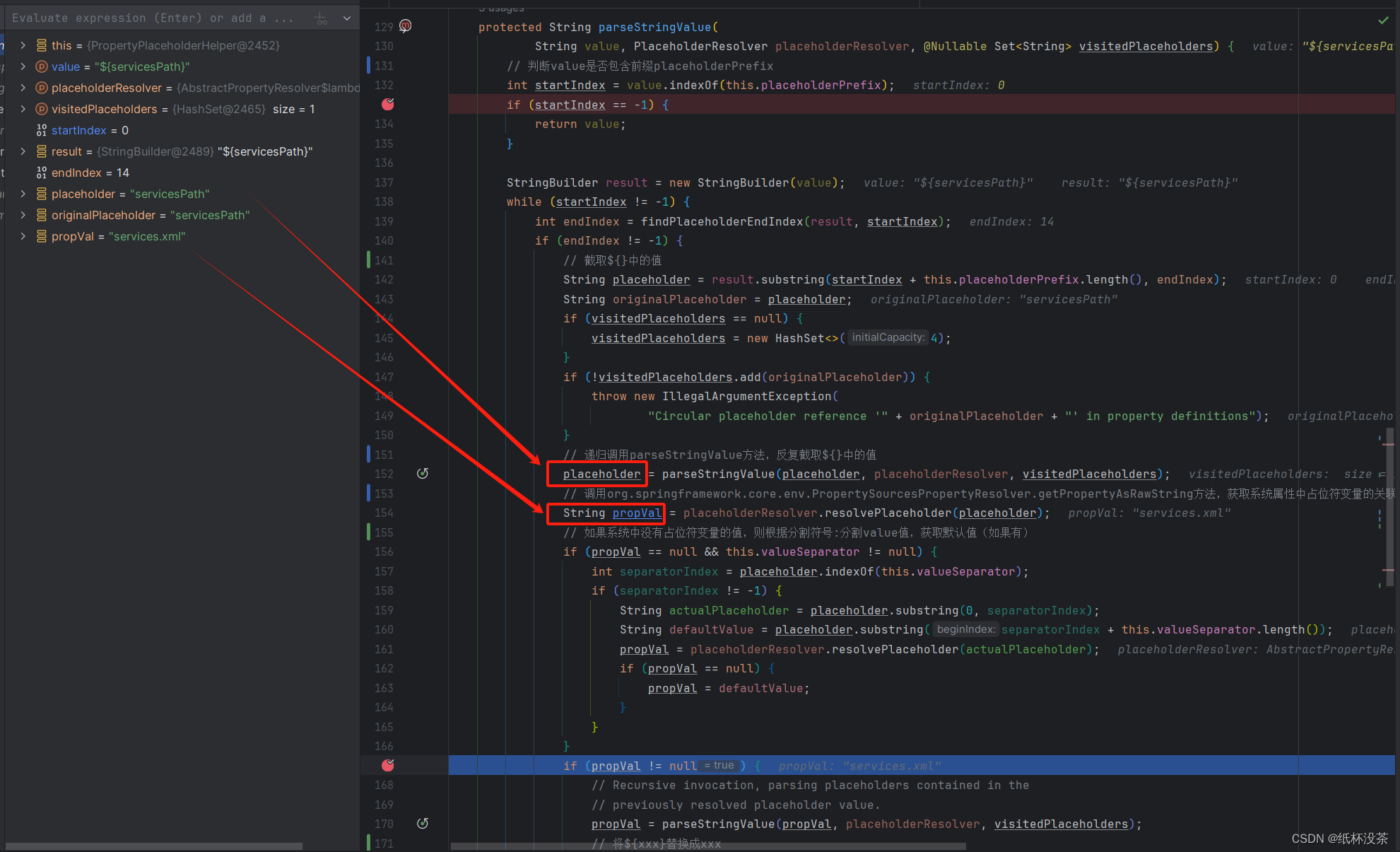1400x852 pixels.
Task: Click the method breakpoint icon at line 129
Action: tap(405, 26)
